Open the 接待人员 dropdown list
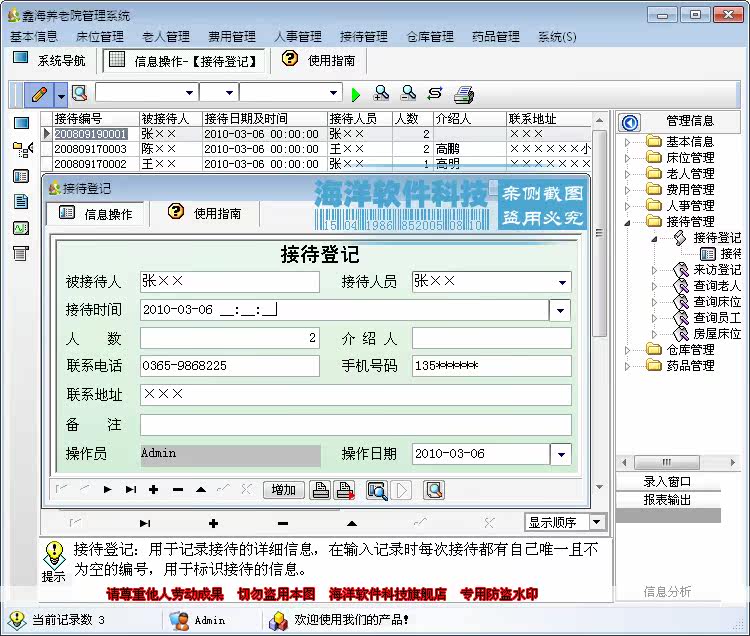 562,283
